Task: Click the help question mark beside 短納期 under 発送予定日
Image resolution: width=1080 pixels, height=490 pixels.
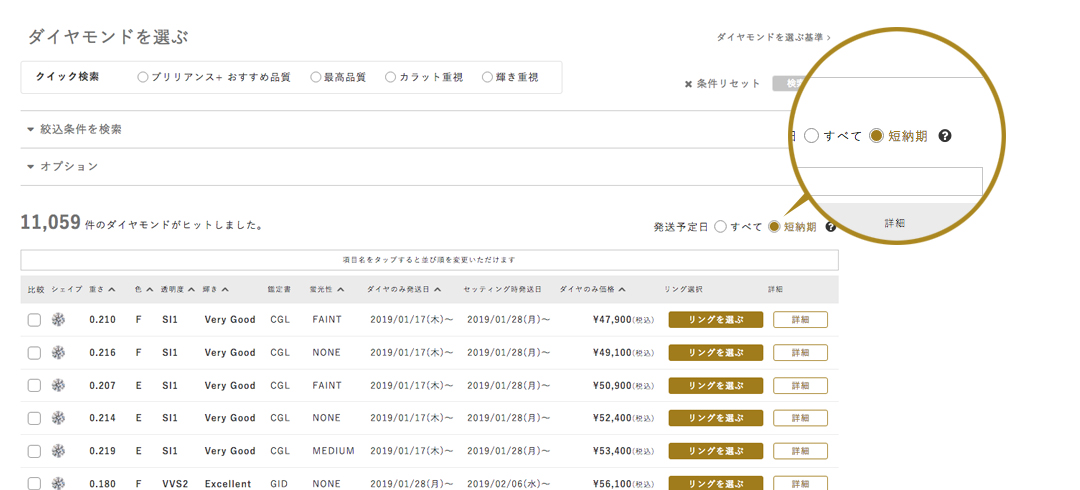Action: (x=831, y=227)
